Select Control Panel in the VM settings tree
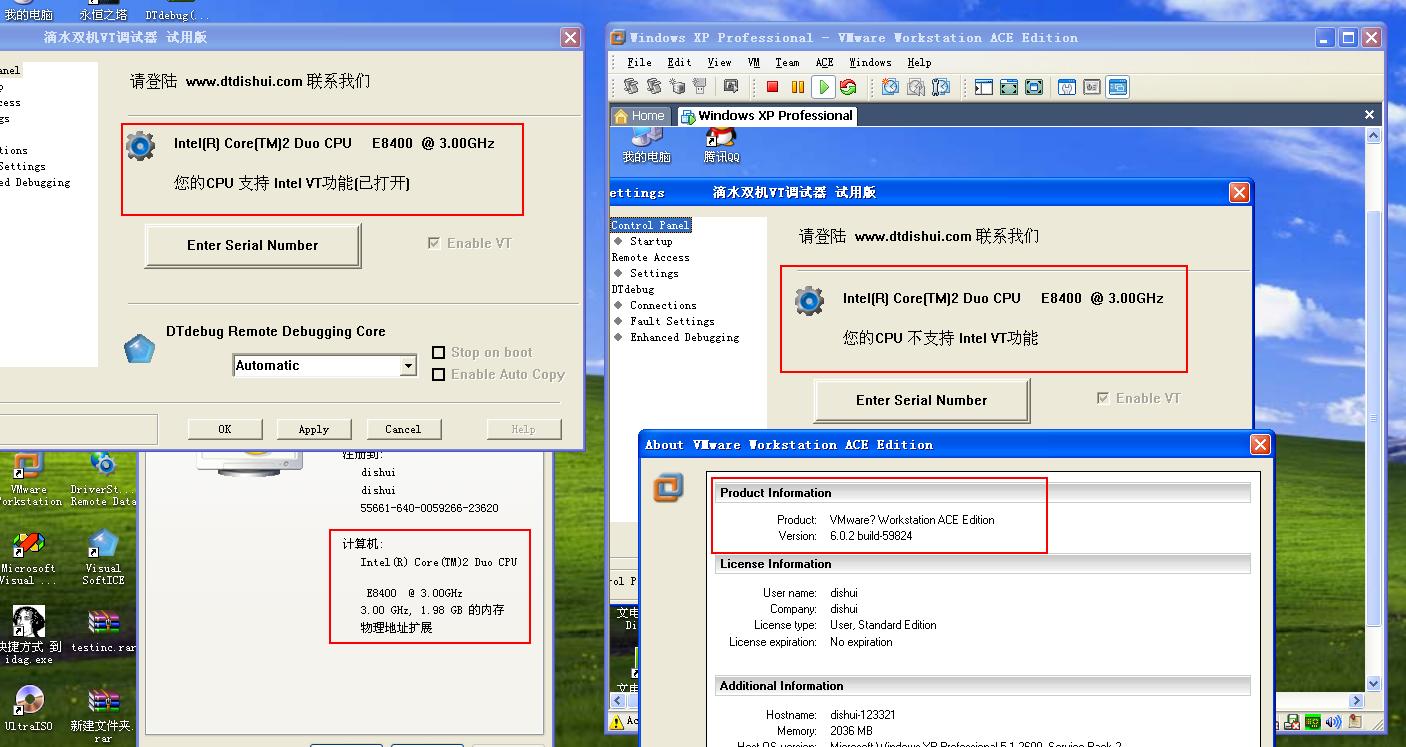This screenshot has height=747, width=1406. pos(651,225)
